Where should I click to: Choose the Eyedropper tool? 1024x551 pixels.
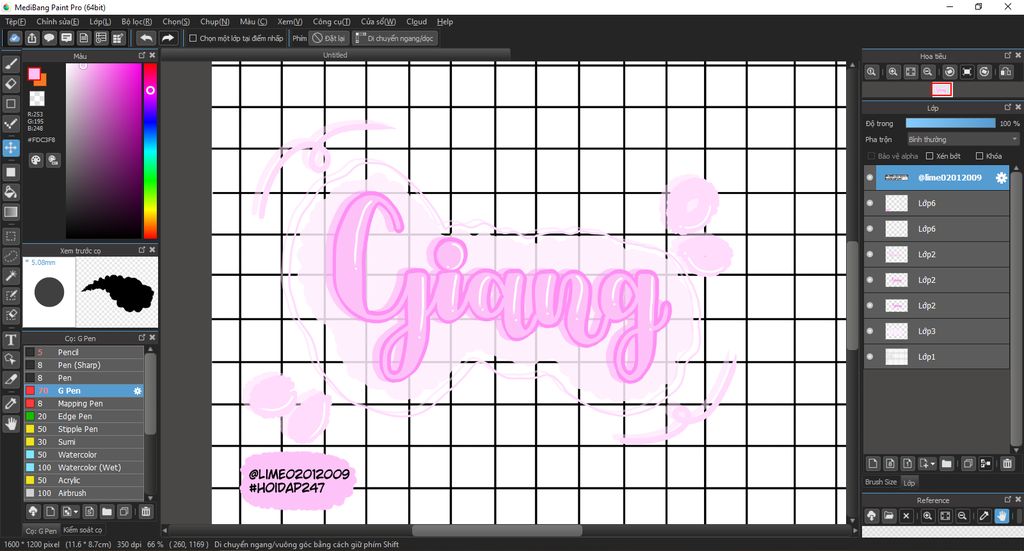[10, 403]
